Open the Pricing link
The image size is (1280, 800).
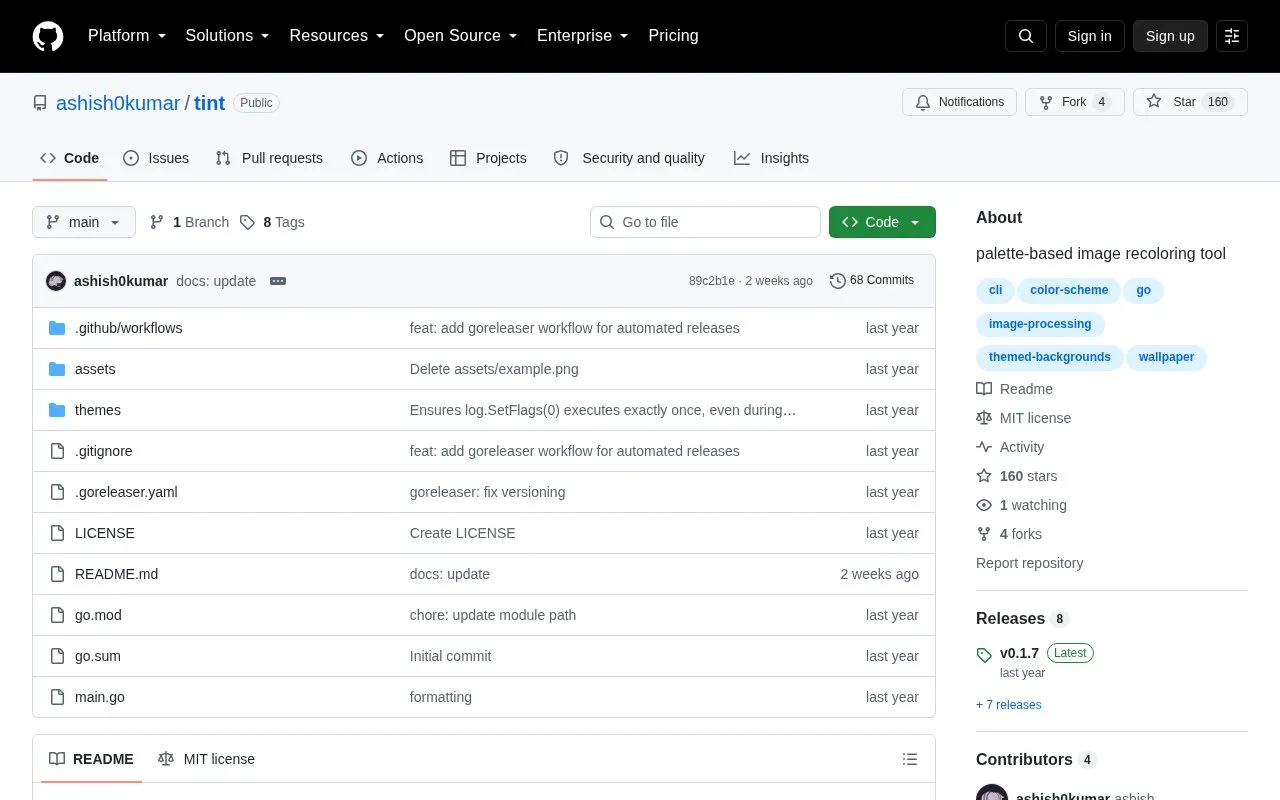pos(673,36)
